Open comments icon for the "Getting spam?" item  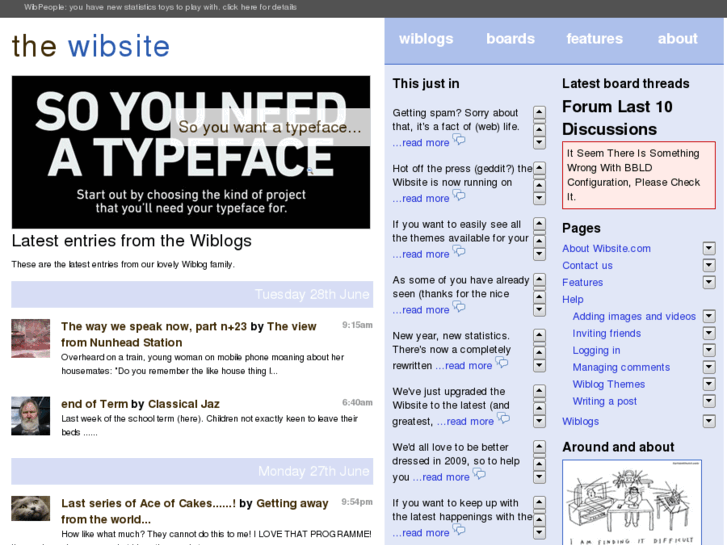(459, 140)
